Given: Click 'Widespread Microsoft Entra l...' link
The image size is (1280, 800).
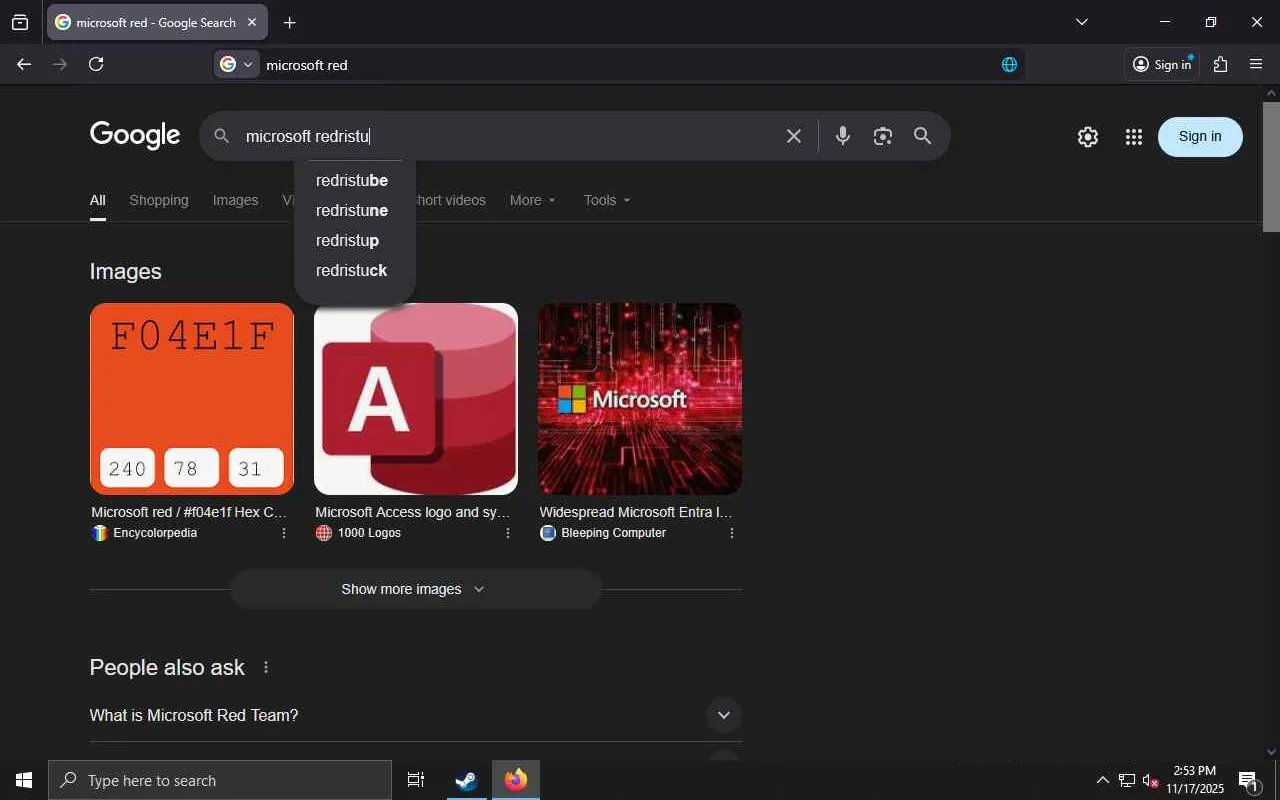Looking at the screenshot, I should click(636, 512).
